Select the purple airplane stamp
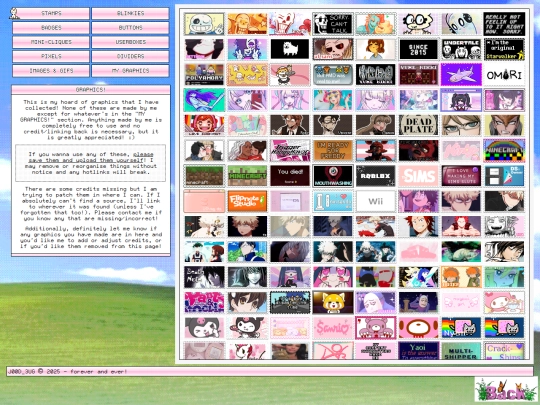 (x=461, y=74)
